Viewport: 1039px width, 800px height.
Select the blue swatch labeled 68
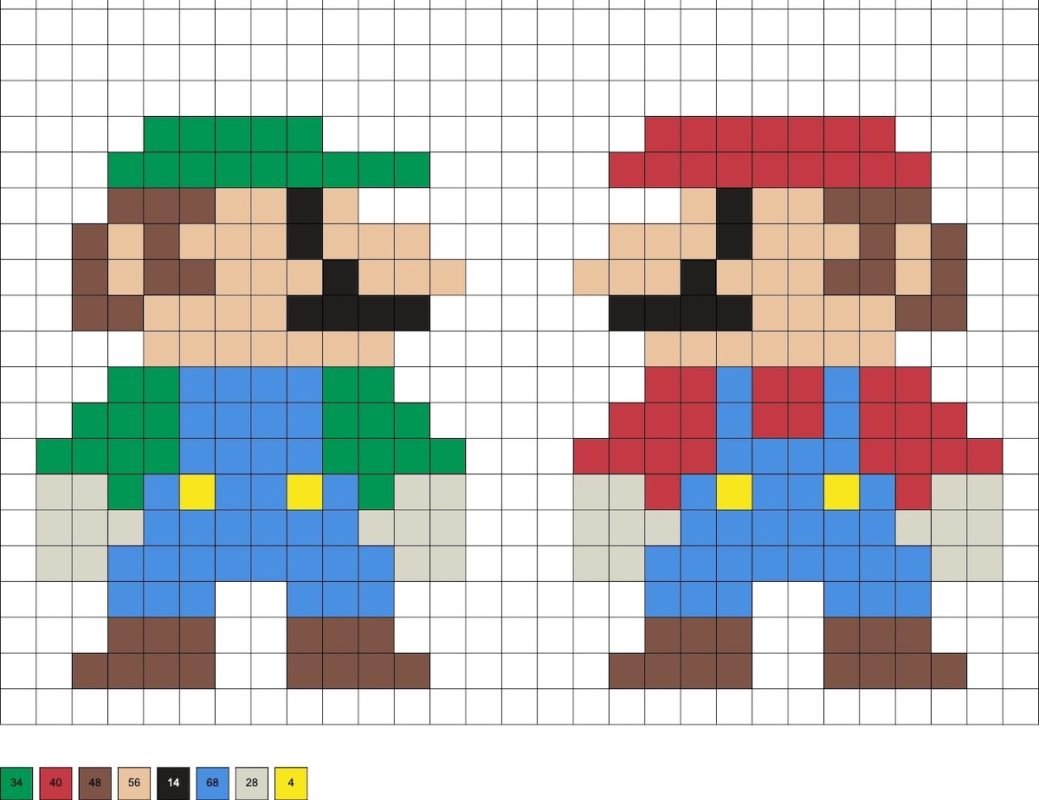point(212,783)
